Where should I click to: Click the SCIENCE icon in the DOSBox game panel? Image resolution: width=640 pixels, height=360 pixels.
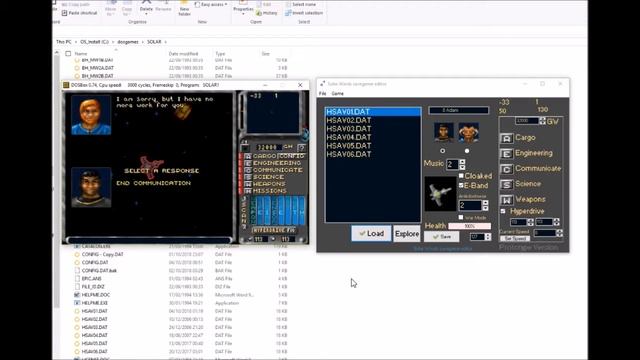(247, 177)
